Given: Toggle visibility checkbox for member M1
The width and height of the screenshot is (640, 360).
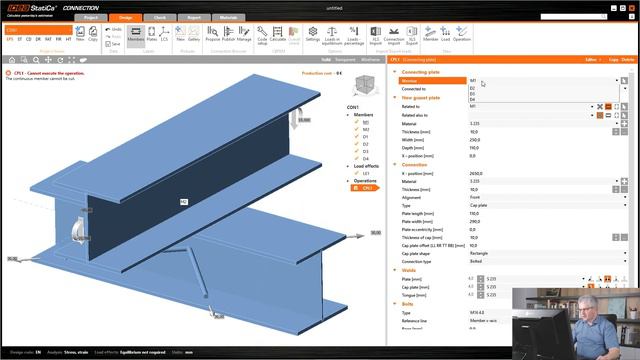Looking at the screenshot, I should pos(357,122).
